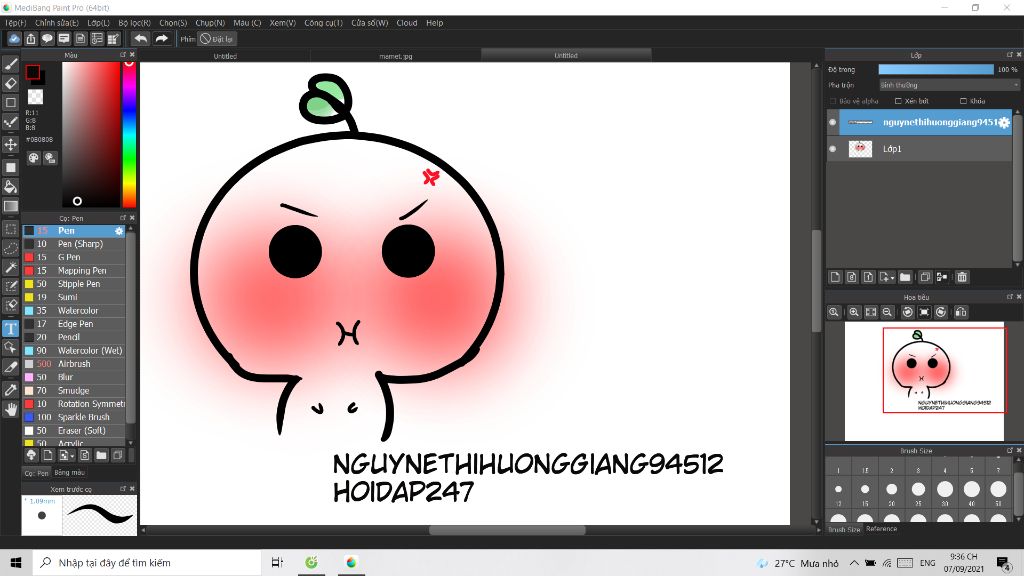The height and width of the screenshot is (576, 1024).
Task: Open the Pha trộn blending dropdown
Action: pos(948,85)
